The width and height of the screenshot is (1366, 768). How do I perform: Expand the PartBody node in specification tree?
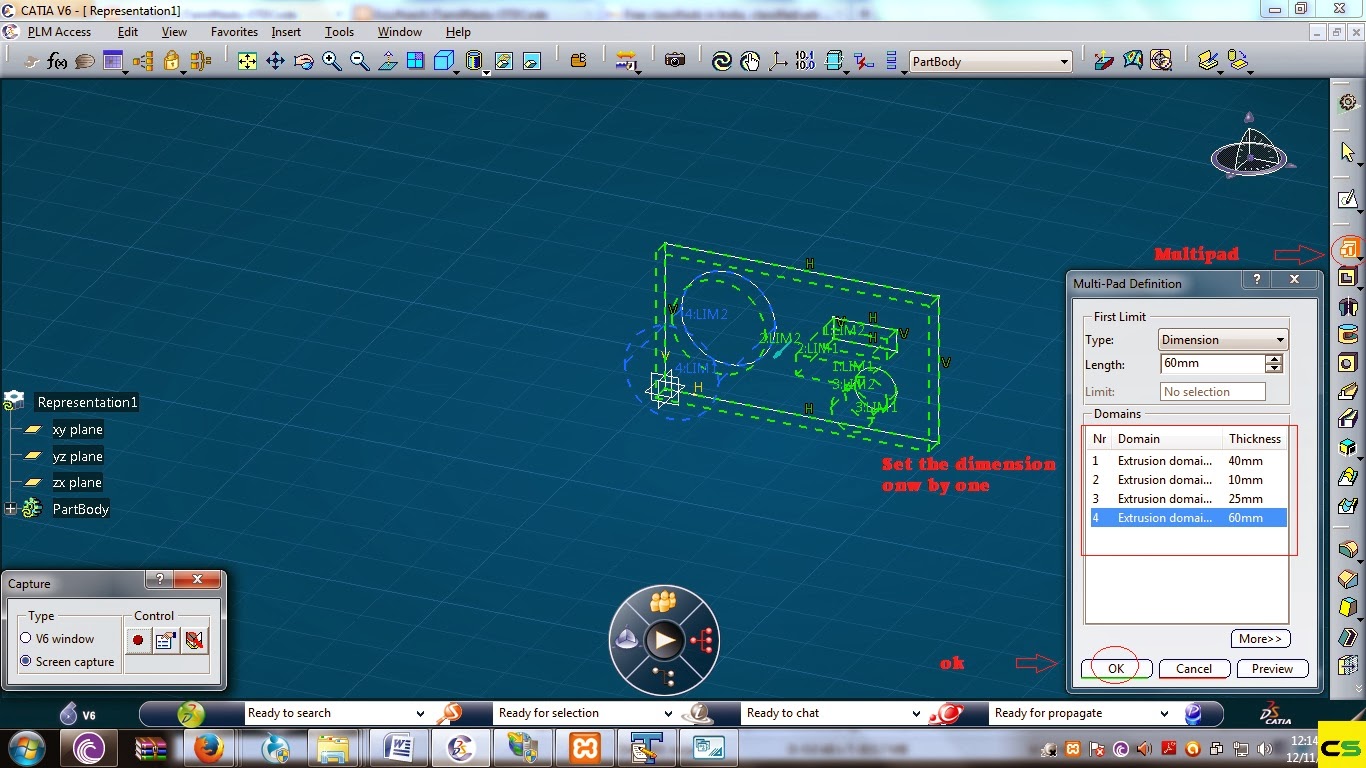tap(8, 509)
